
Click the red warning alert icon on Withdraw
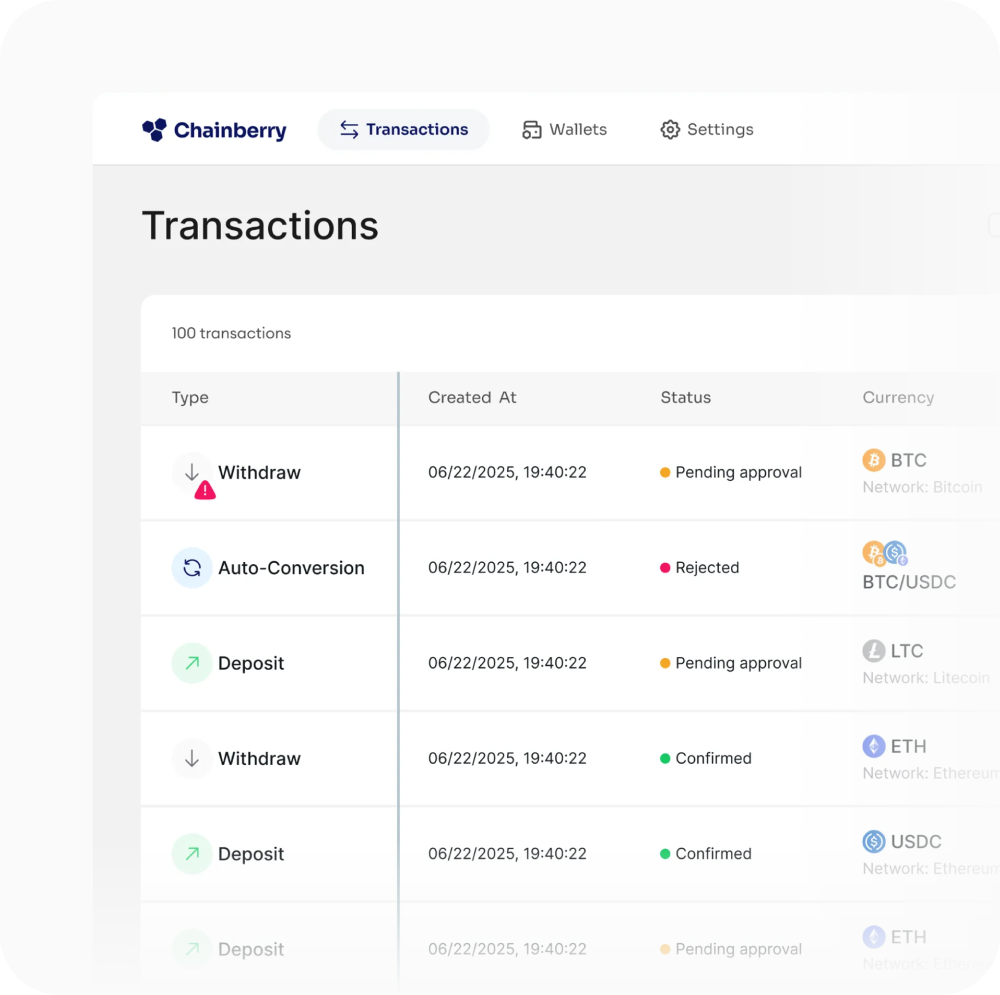click(205, 490)
